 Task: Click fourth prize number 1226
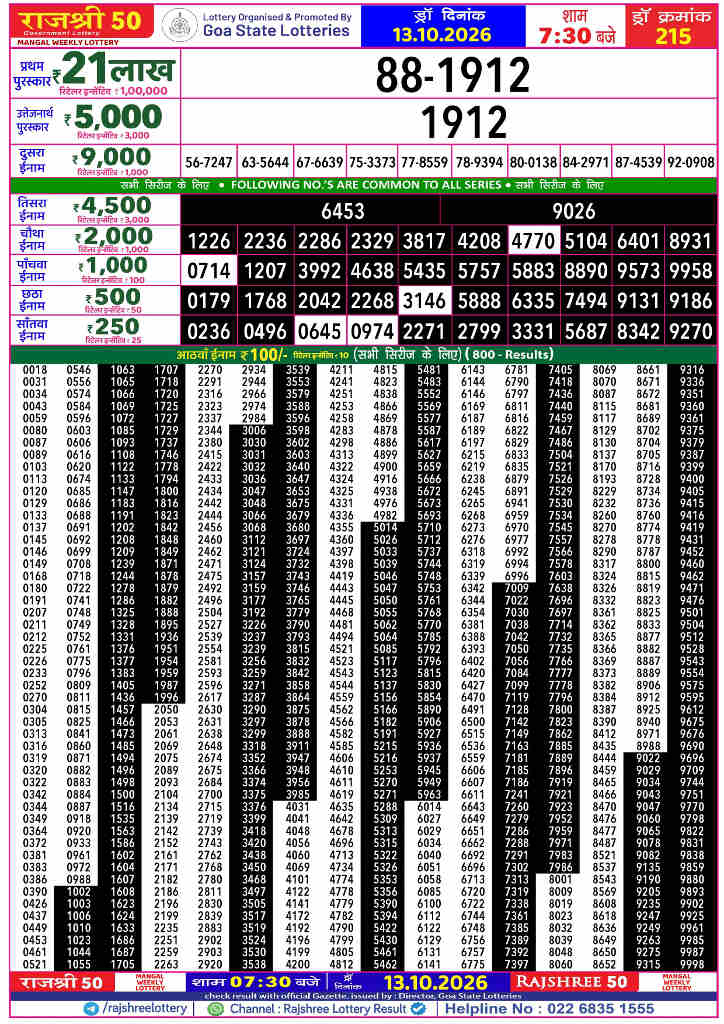pyautogui.click(x=209, y=242)
